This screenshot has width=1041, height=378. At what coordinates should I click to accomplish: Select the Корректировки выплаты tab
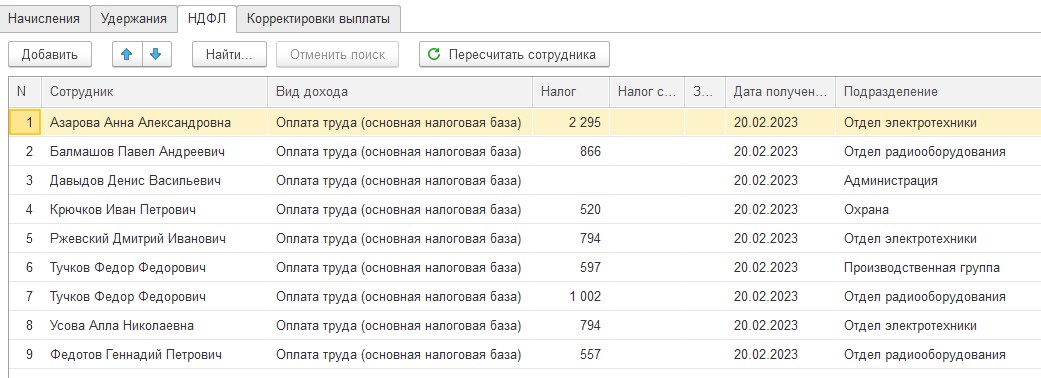318,19
